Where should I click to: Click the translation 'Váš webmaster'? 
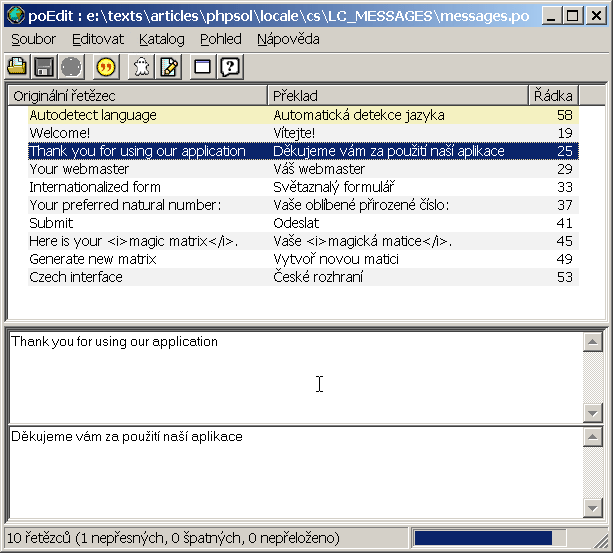319,169
